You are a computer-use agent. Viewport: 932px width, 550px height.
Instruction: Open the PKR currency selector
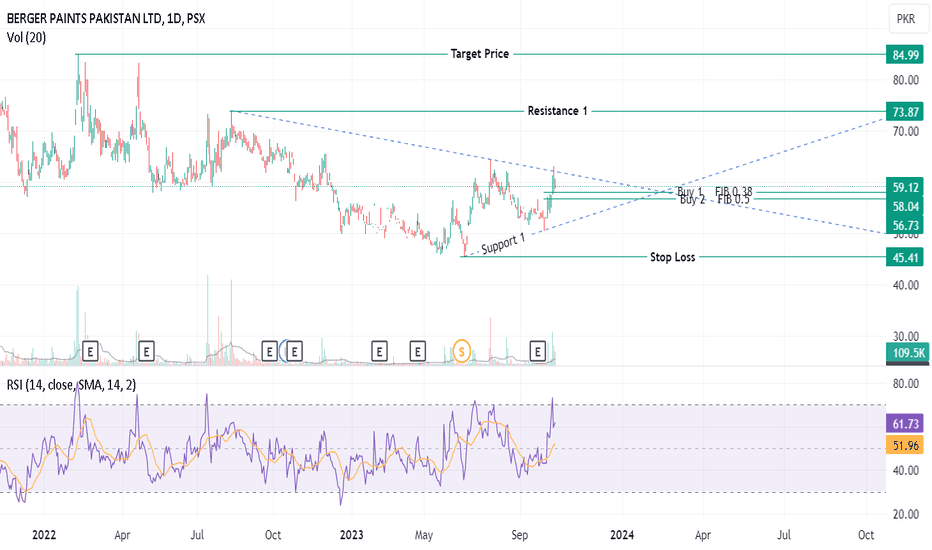click(x=906, y=19)
